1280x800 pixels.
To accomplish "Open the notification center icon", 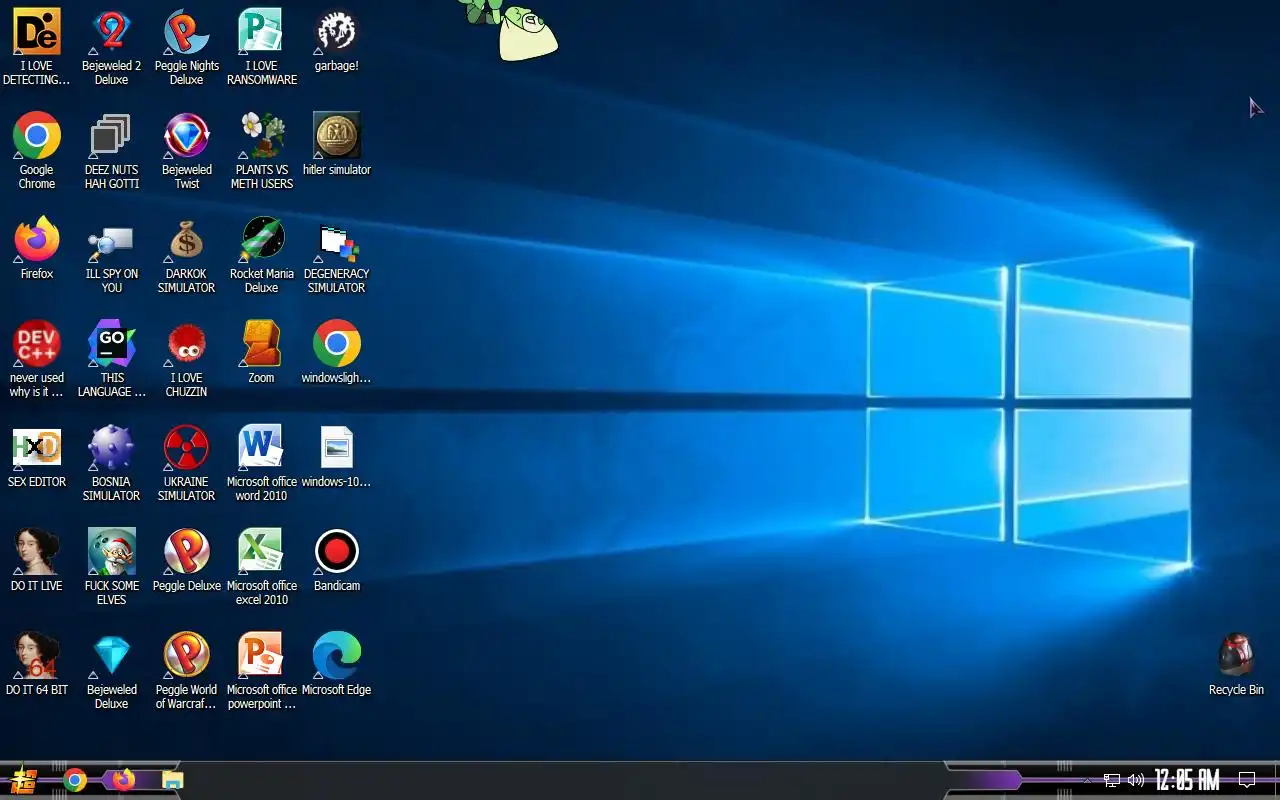I will click(x=1247, y=780).
